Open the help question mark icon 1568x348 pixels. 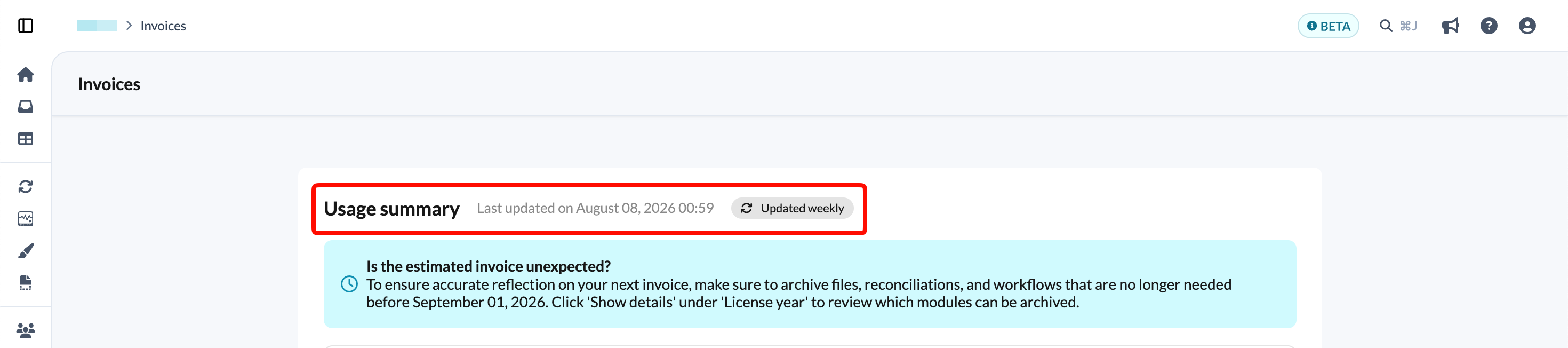[x=1489, y=26]
